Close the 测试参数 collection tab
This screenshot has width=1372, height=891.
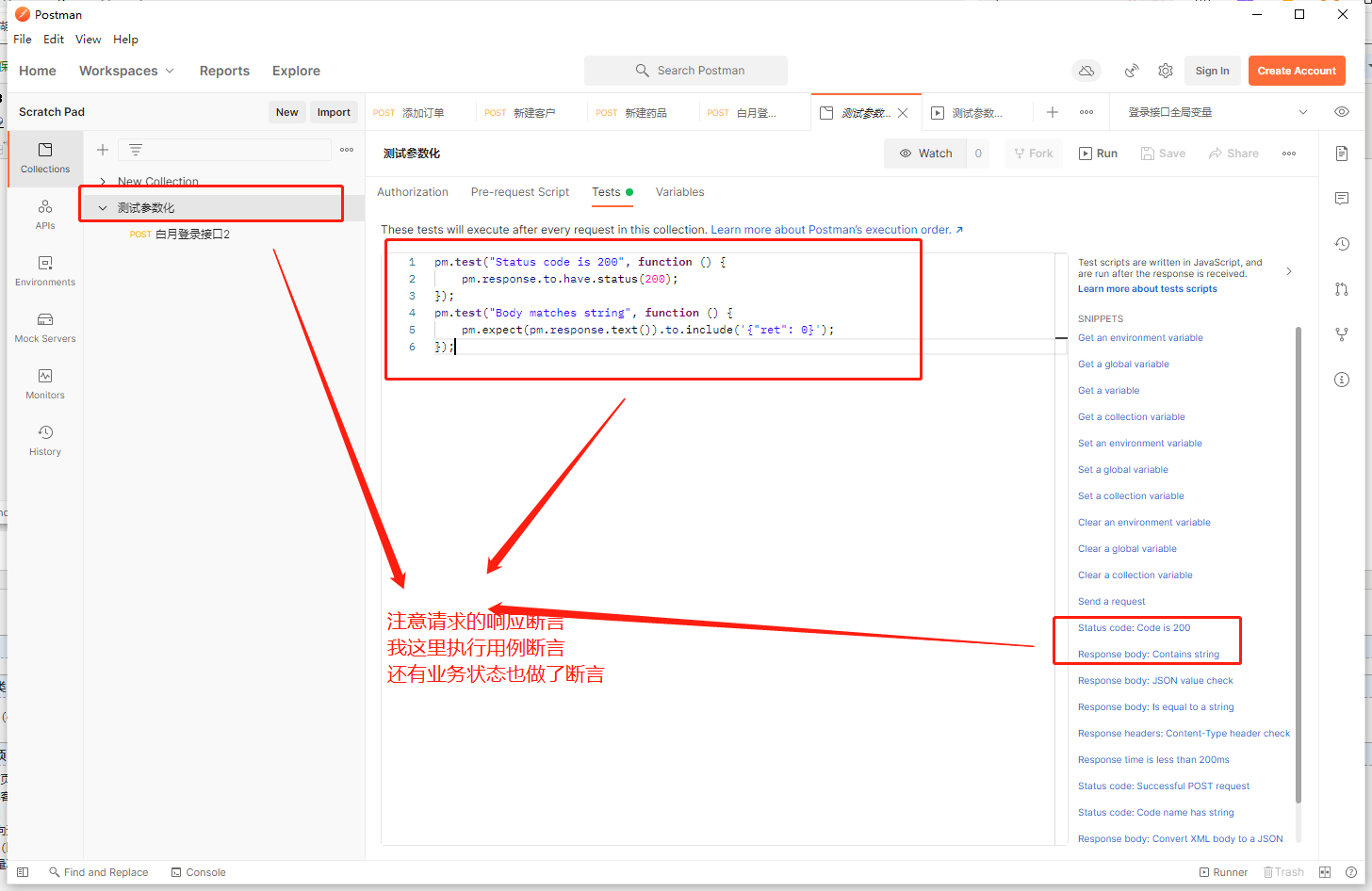pos(903,113)
